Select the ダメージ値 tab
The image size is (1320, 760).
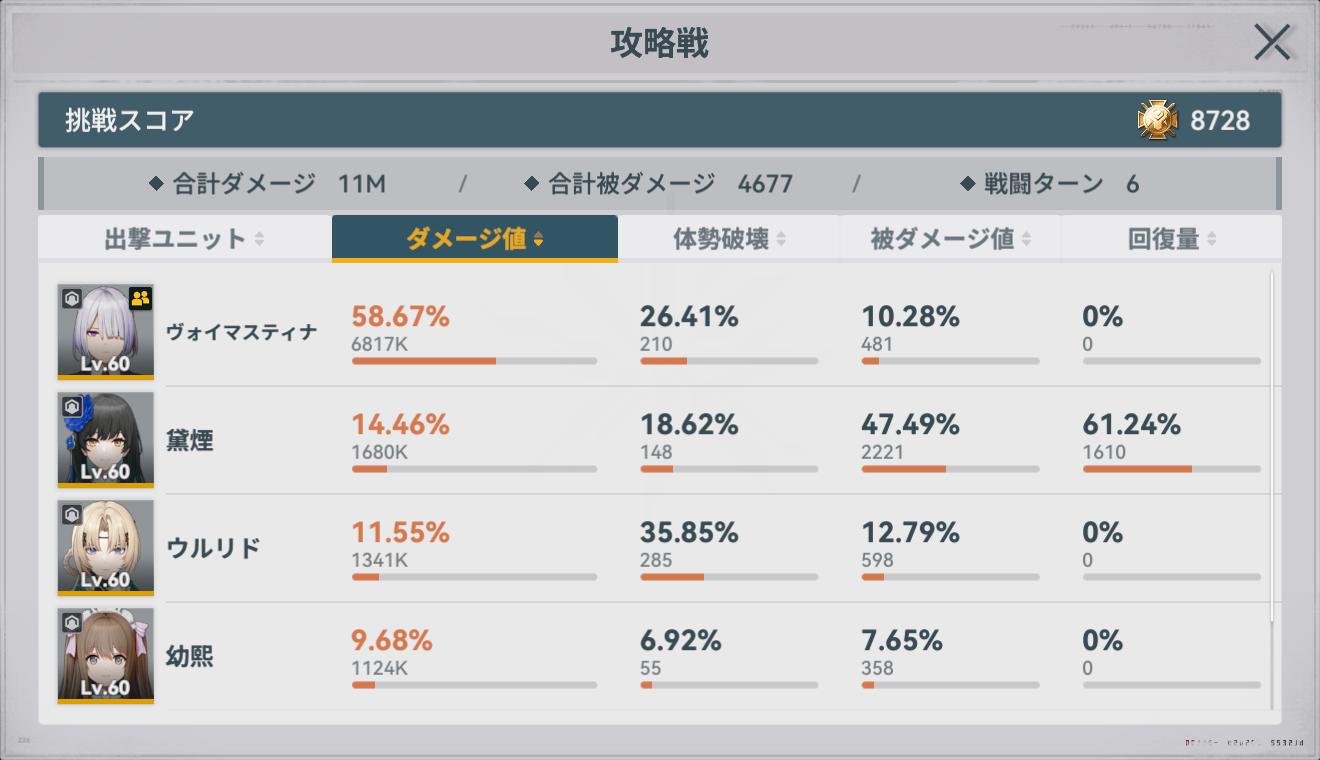(474, 239)
